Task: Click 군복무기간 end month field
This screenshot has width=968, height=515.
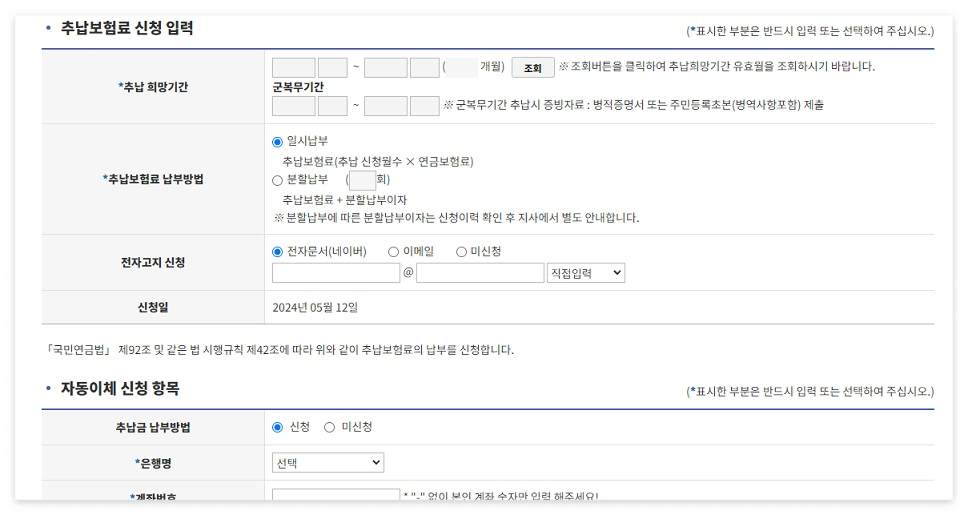Action: 425,106
